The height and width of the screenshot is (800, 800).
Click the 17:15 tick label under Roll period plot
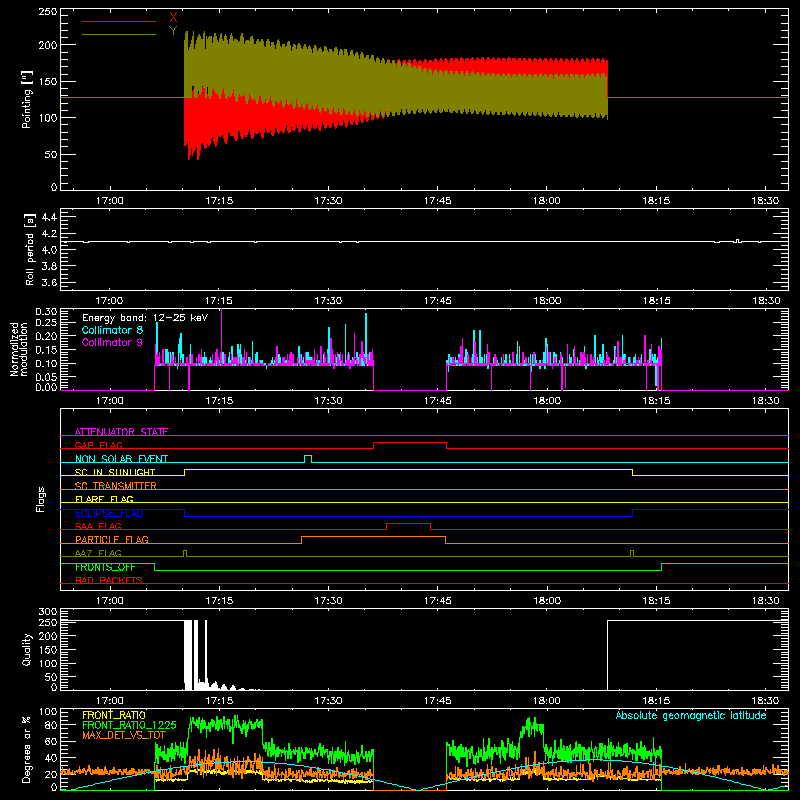tap(219, 301)
